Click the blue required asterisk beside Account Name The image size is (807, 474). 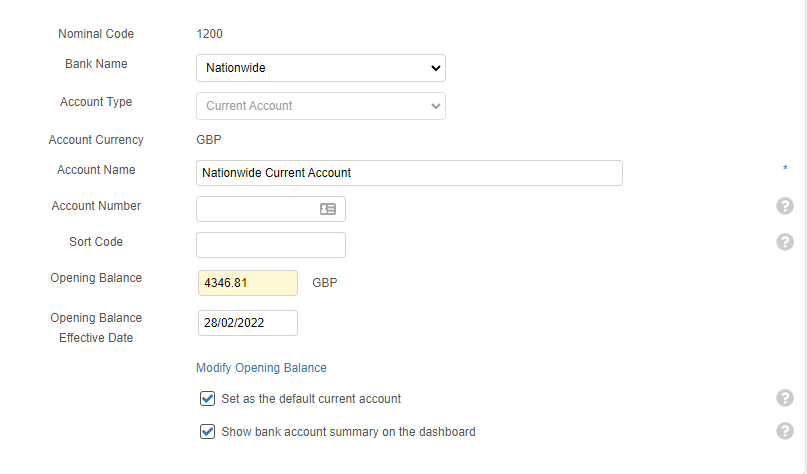tap(785, 170)
